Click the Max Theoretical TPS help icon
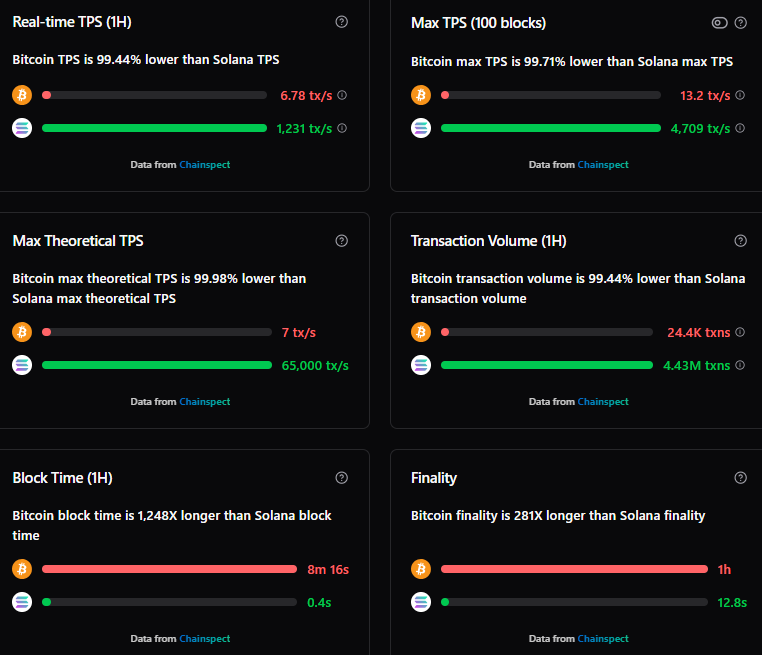The width and height of the screenshot is (762, 655). click(x=342, y=241)
